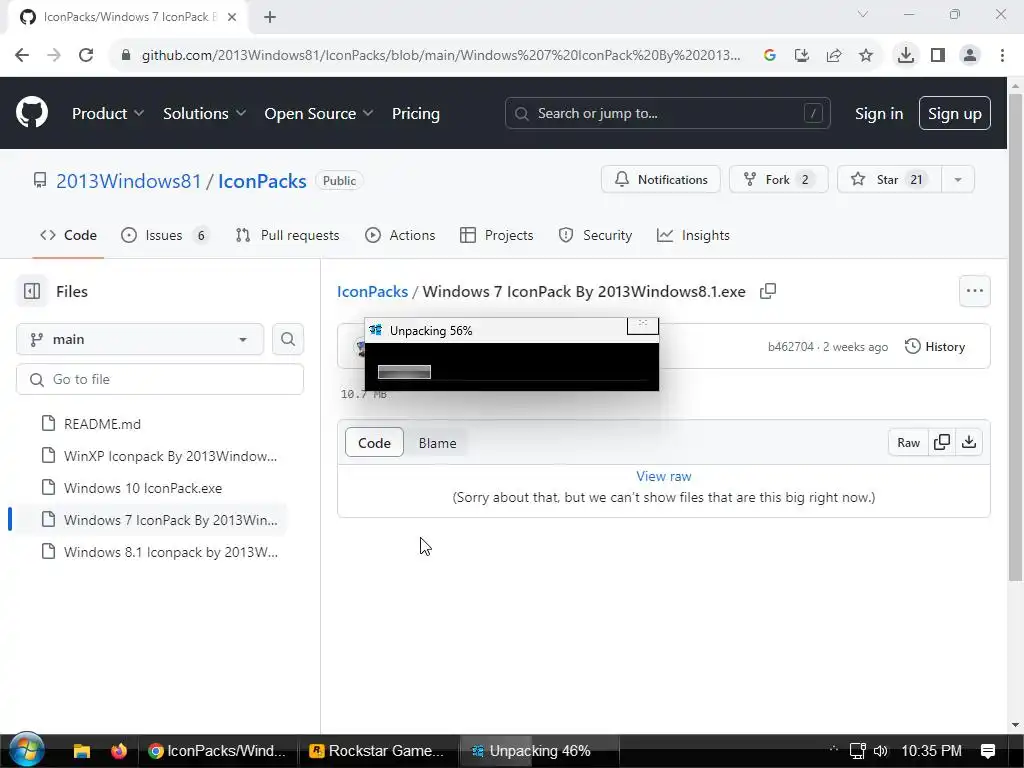Click the Unpacking progress bar
Viewport: 1024px width, 768px height.
(404, 372)
